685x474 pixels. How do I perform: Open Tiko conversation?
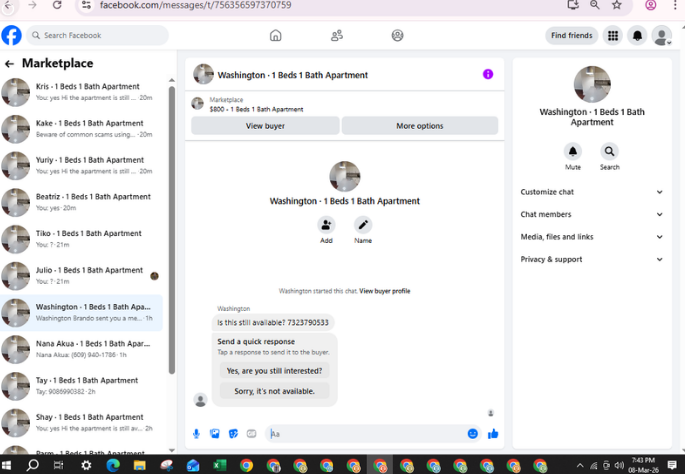(81, 239)
